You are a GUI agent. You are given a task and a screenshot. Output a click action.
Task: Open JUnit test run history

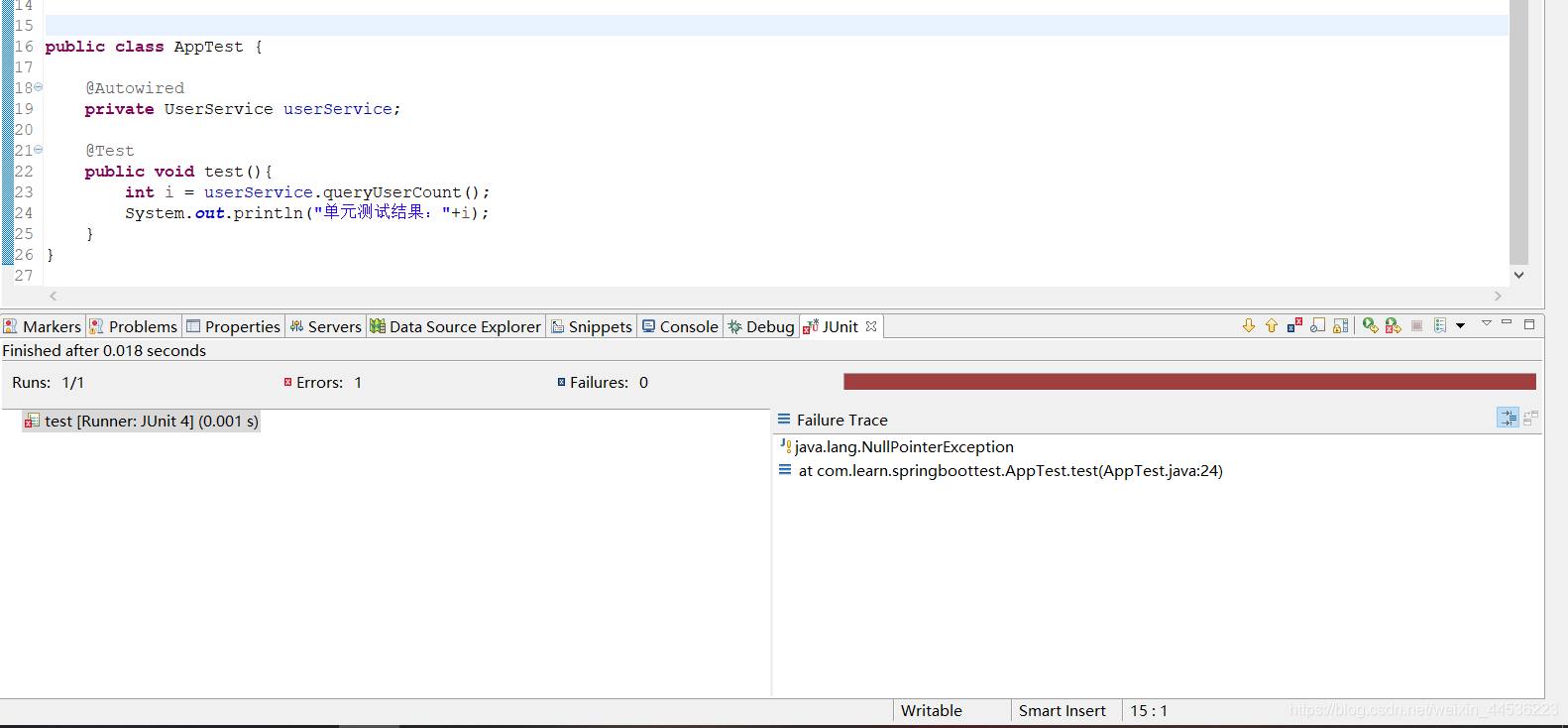1440,325
